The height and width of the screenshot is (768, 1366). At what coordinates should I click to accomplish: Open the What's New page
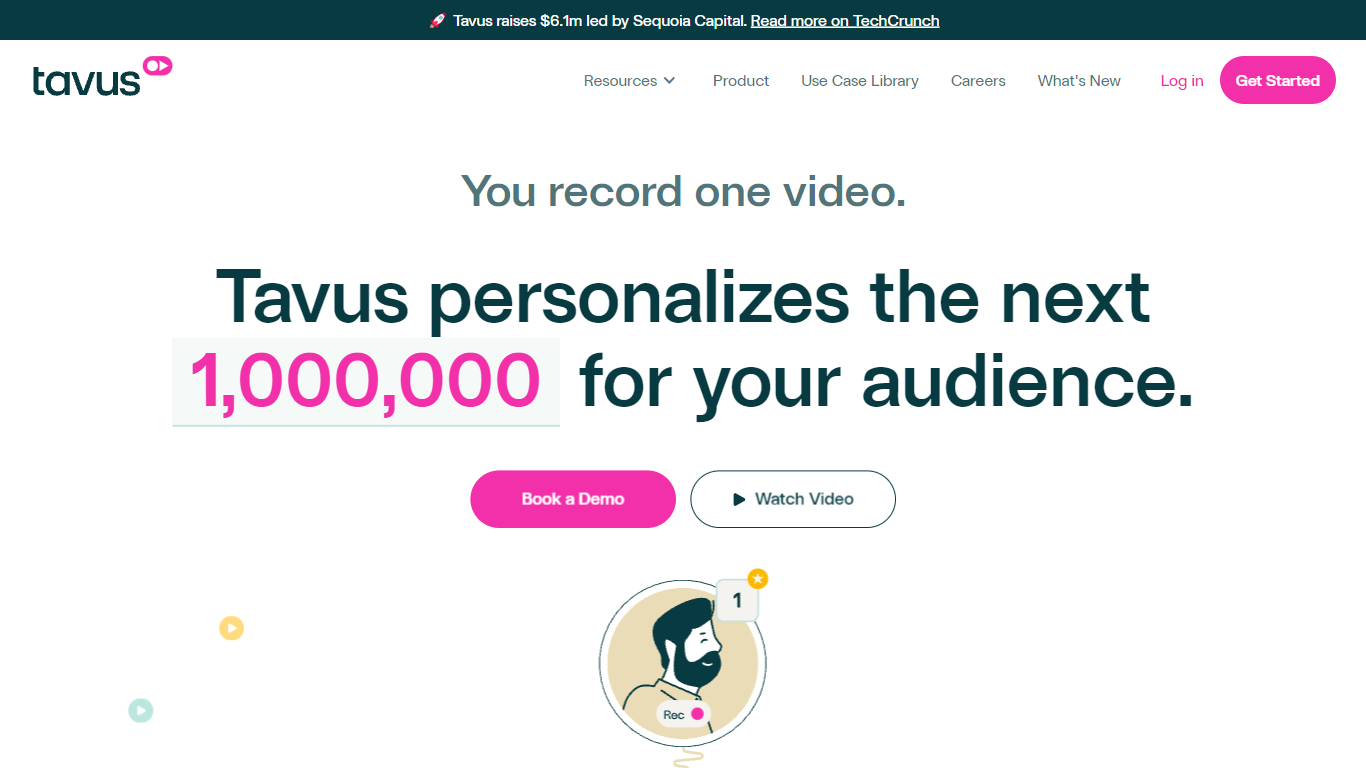click(x=1079, y=81)
